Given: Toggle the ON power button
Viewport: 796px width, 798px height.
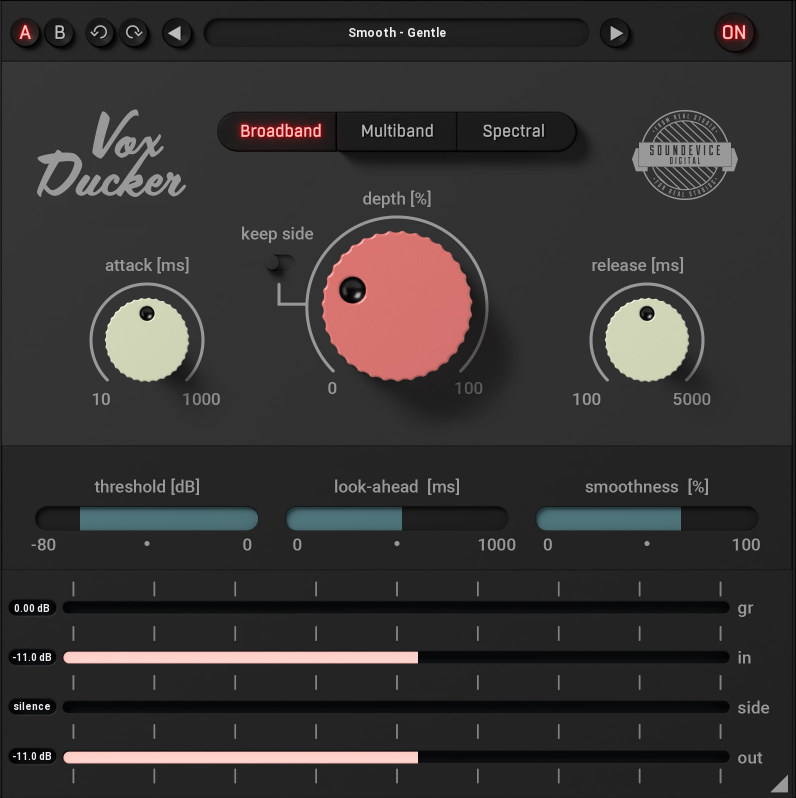Looking at the screenshot, I should coord(734,33).
